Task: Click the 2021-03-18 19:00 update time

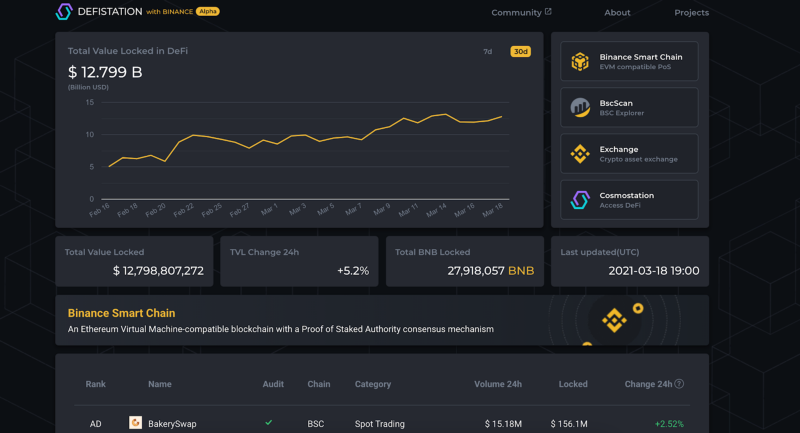Action: click(654, 271)
